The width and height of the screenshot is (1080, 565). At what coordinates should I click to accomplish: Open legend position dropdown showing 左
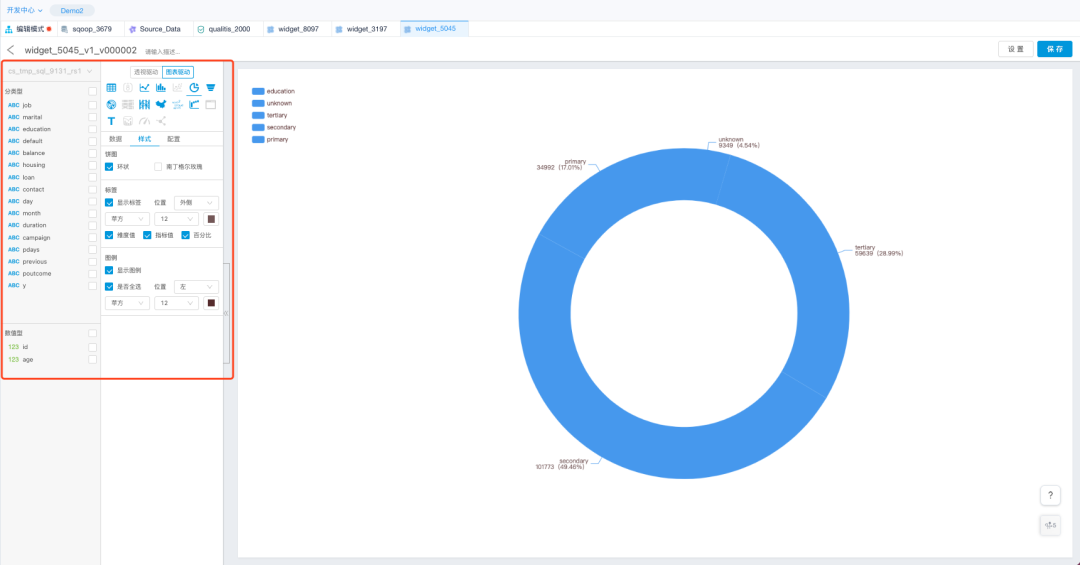[x=197, y=286]
